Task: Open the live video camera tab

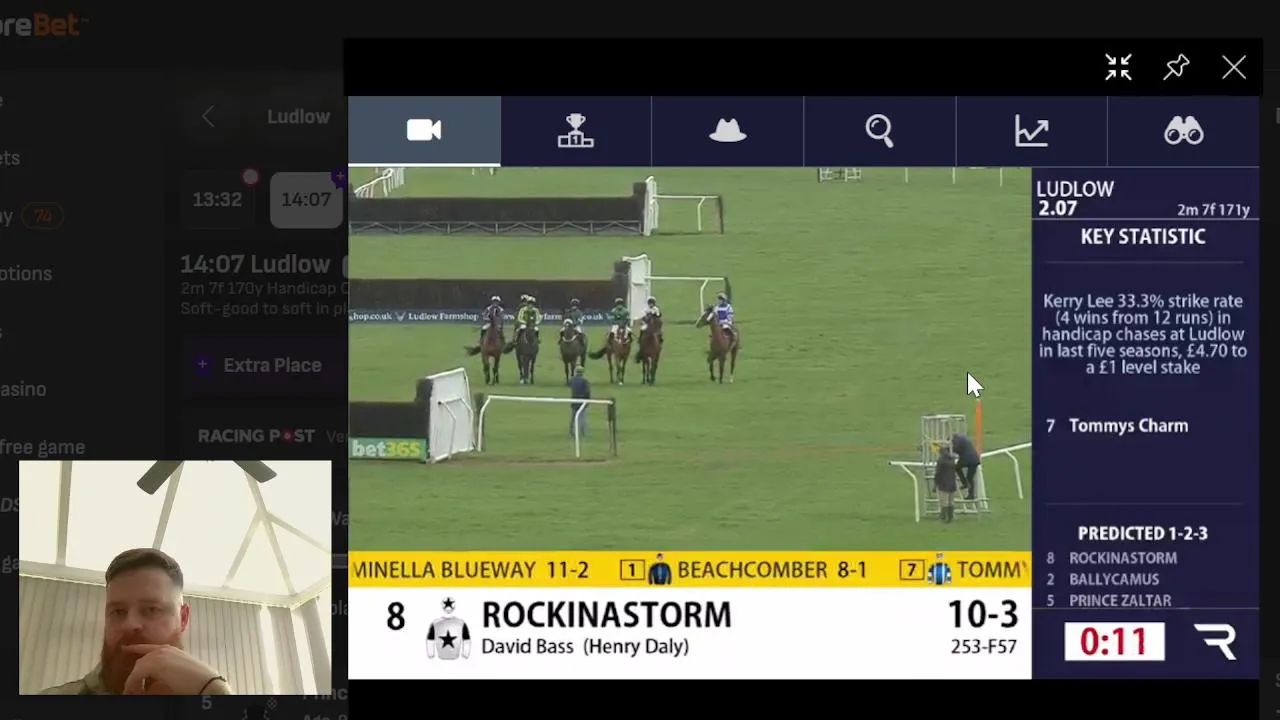Action: [x=424, y=131]
